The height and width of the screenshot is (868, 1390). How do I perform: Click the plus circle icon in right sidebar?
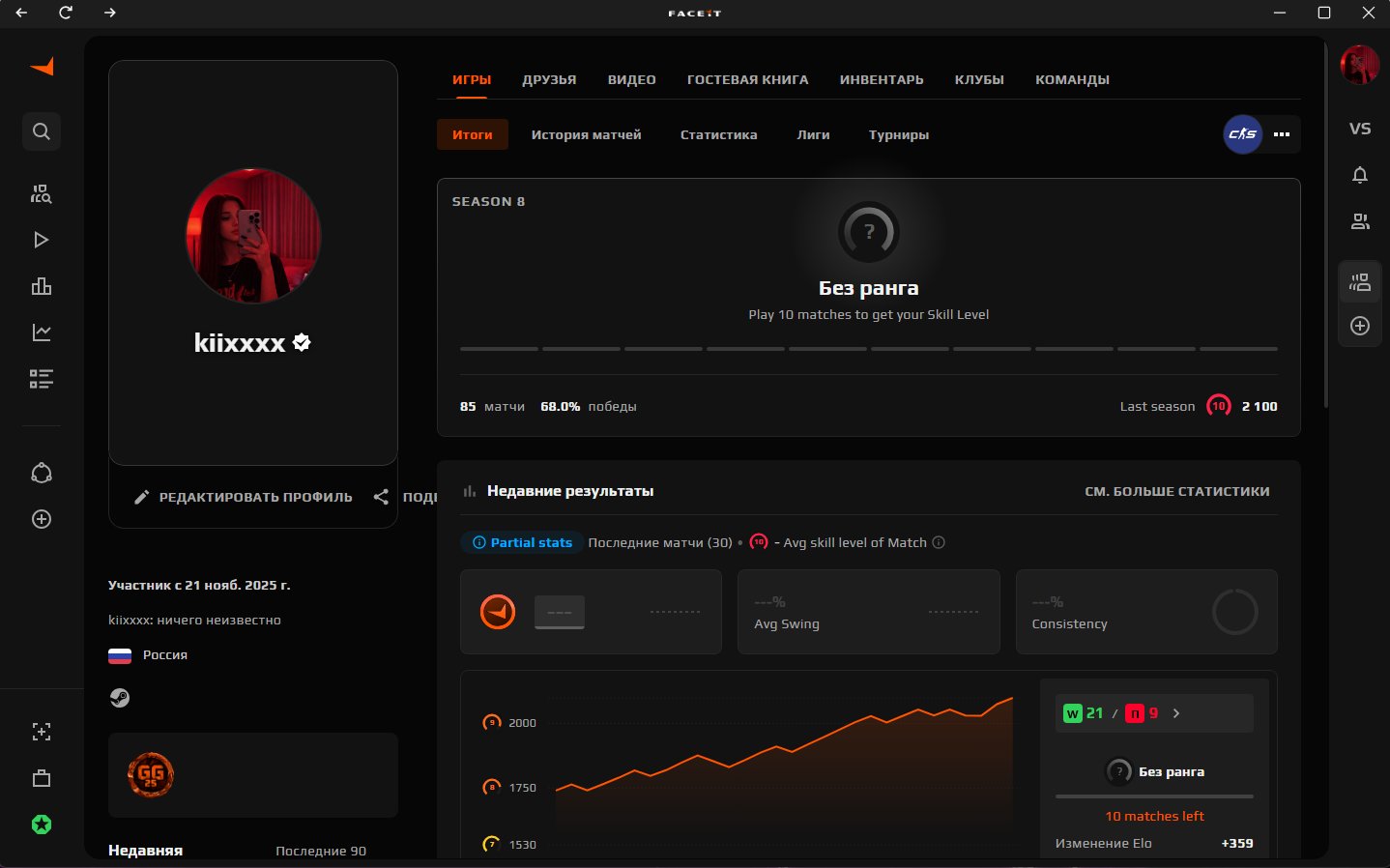[1360, 326]
